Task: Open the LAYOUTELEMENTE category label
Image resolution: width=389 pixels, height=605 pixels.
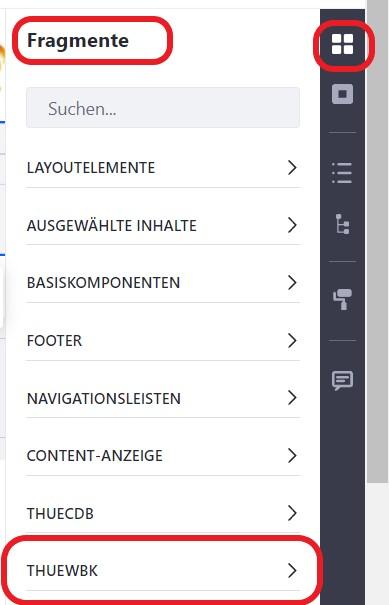Action: 91,168
